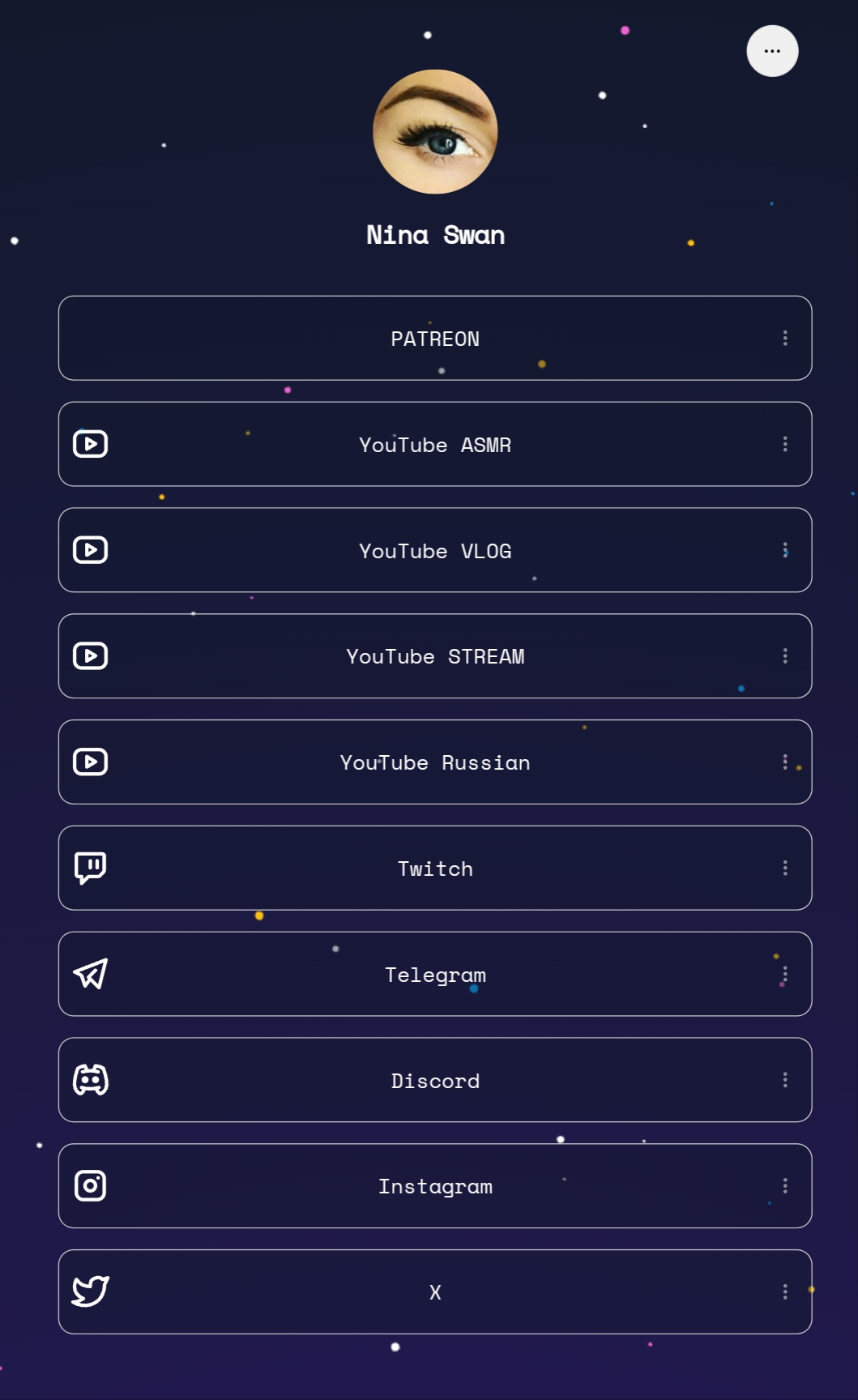Open the page options ellipsis button
This screenshot has width=858, height=1400.
772,51
